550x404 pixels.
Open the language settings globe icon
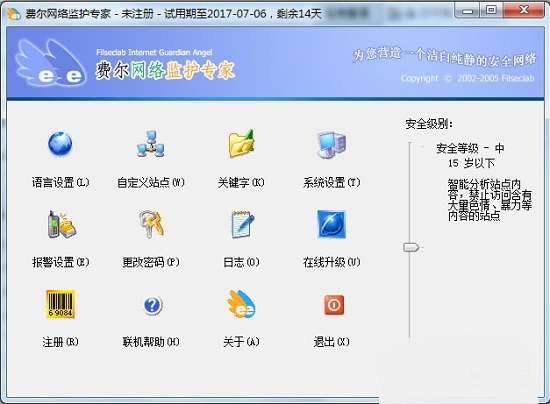click(x=60, y=143)
